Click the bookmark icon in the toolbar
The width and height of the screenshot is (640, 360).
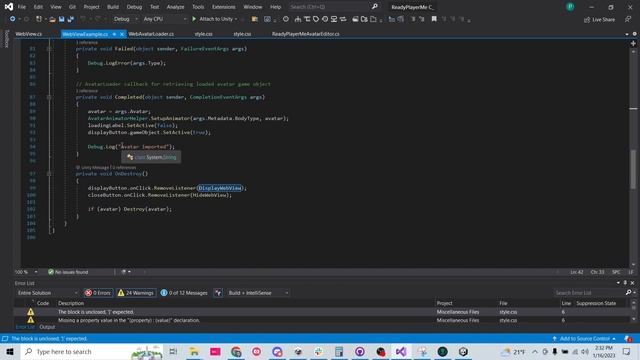point(434,19)
